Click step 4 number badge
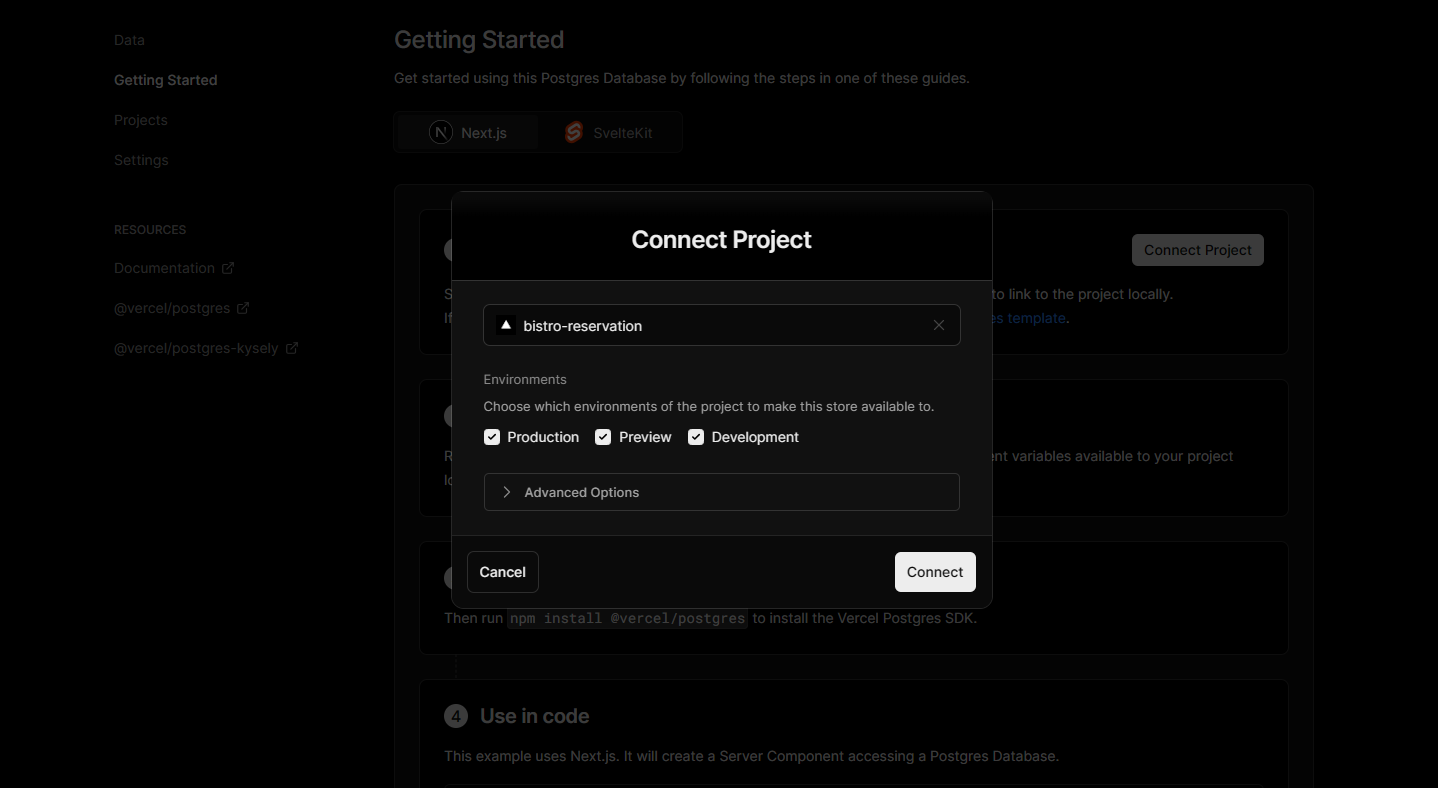The width and height of the screenshot is (1438, 788). click(x=456, y=716)
